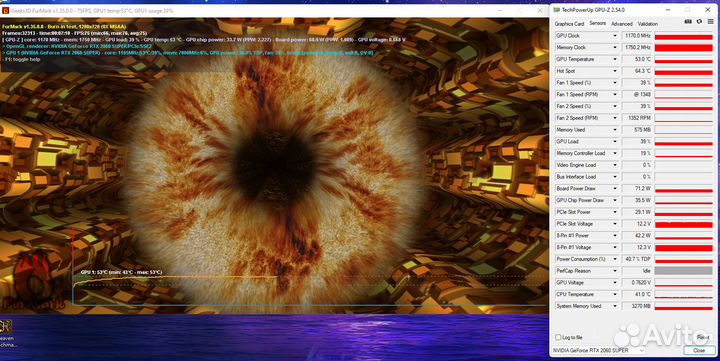Open the PCIe Slot Power dropdown
The image size is (720, 361).
click(615, 212)
